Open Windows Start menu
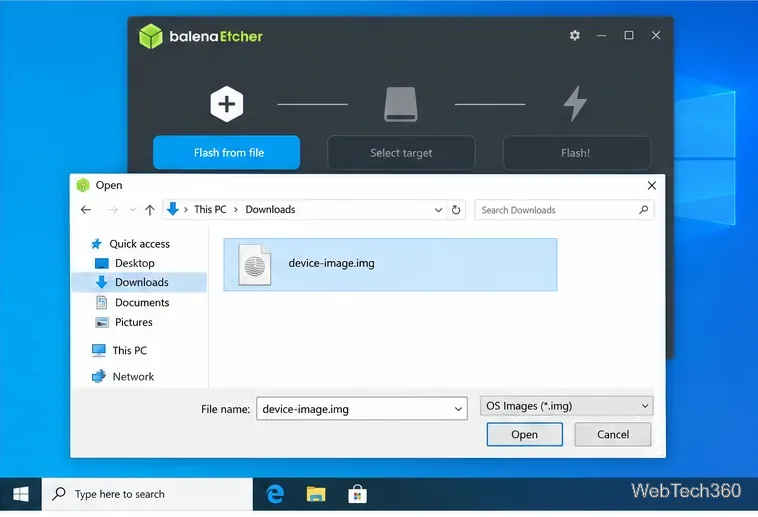Image resolution: width=758 pixels, height=517 pixels. [x=20, y=494]
